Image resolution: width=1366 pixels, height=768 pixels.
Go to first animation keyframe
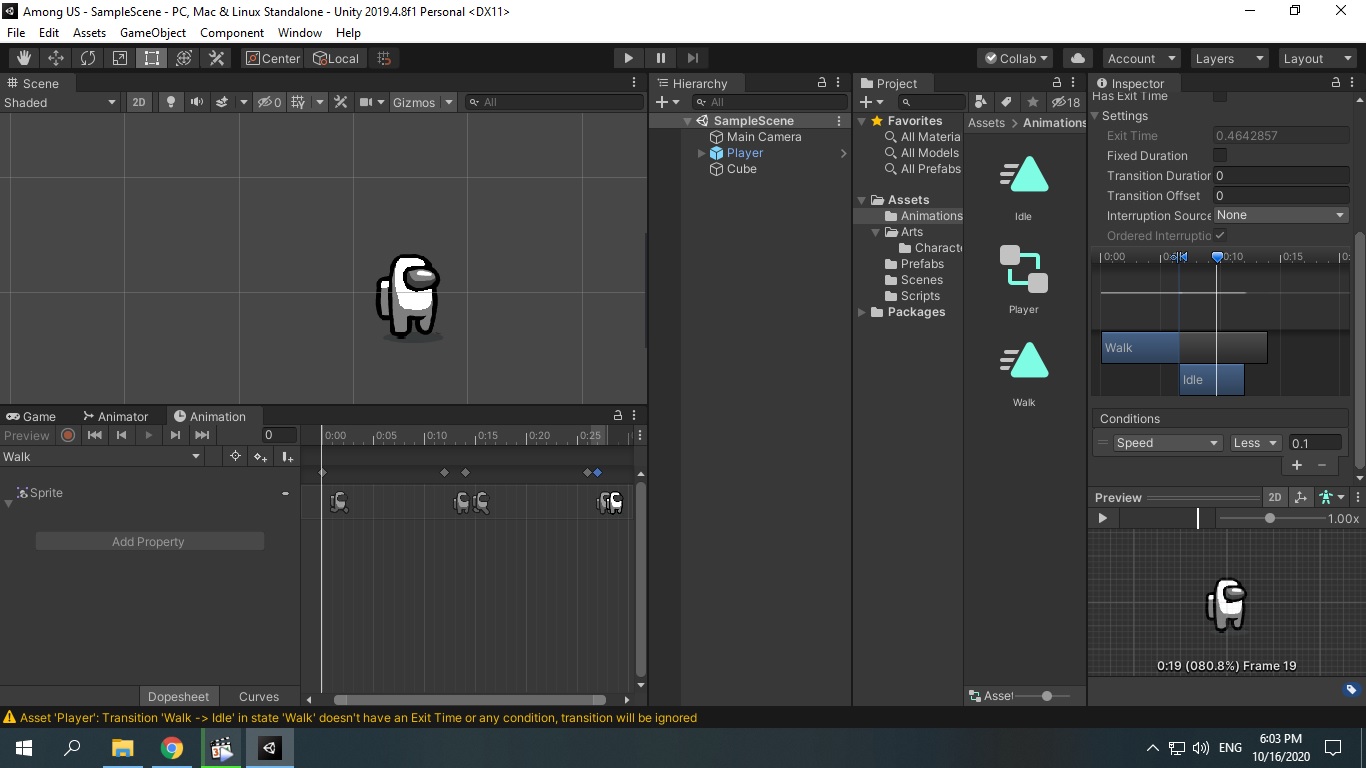click(95, 435)
